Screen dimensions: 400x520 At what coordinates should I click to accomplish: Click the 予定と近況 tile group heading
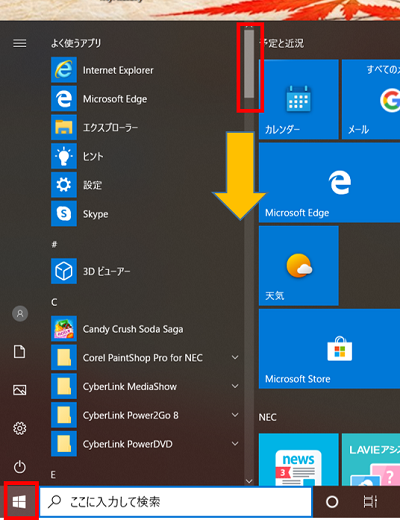pos(282,43)
